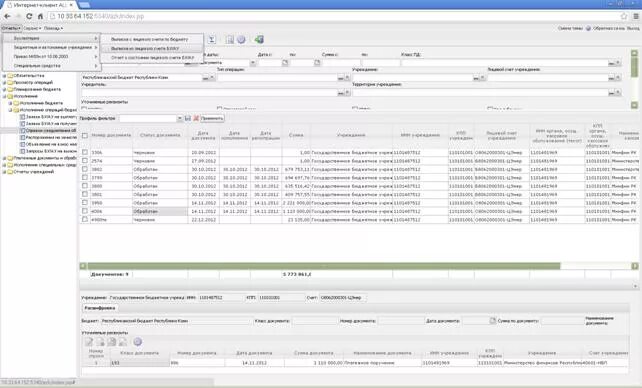Click the round clock toolbar icon
The image size is (642, 388).
point(241,39)
